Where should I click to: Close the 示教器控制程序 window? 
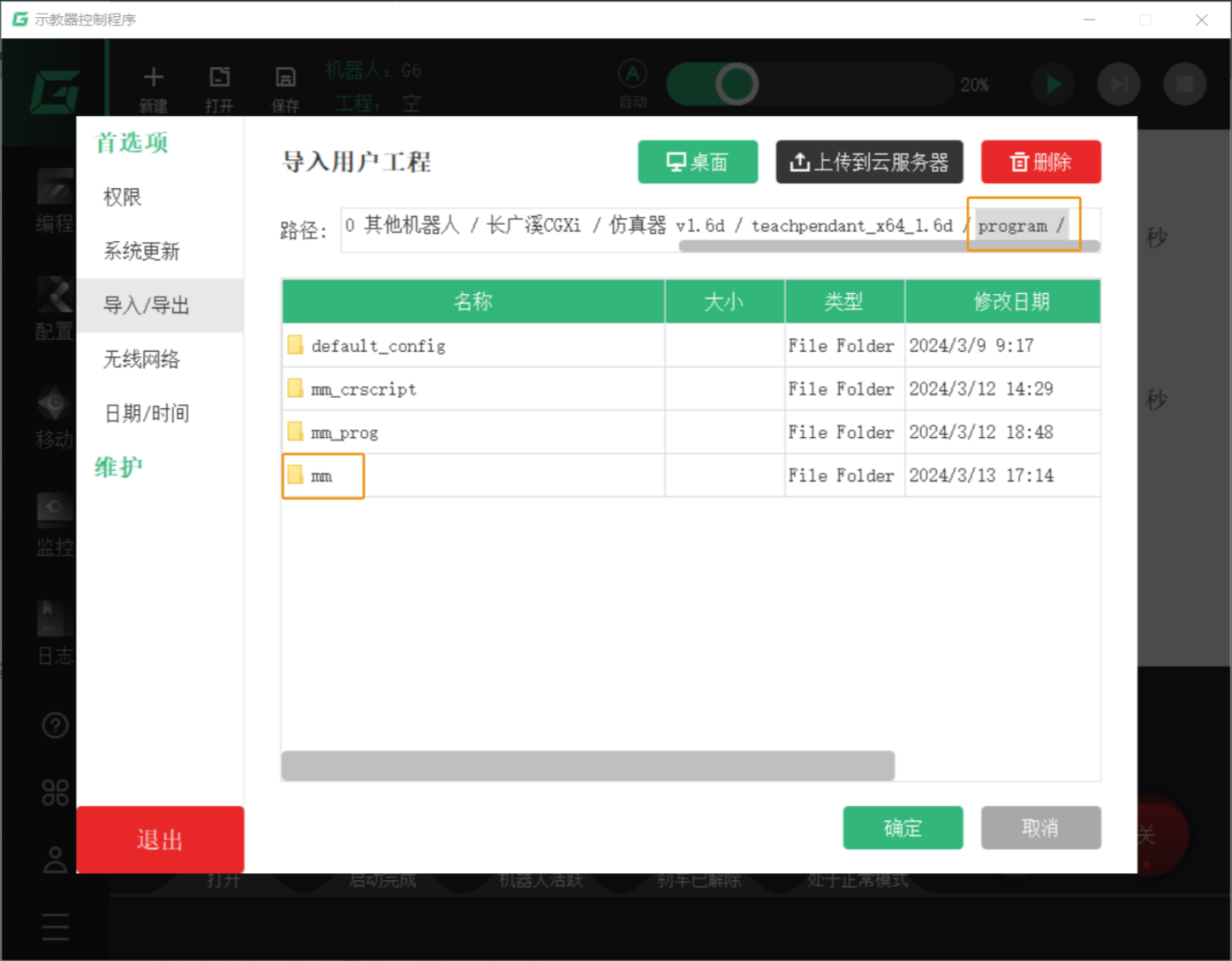[1201, 20]
